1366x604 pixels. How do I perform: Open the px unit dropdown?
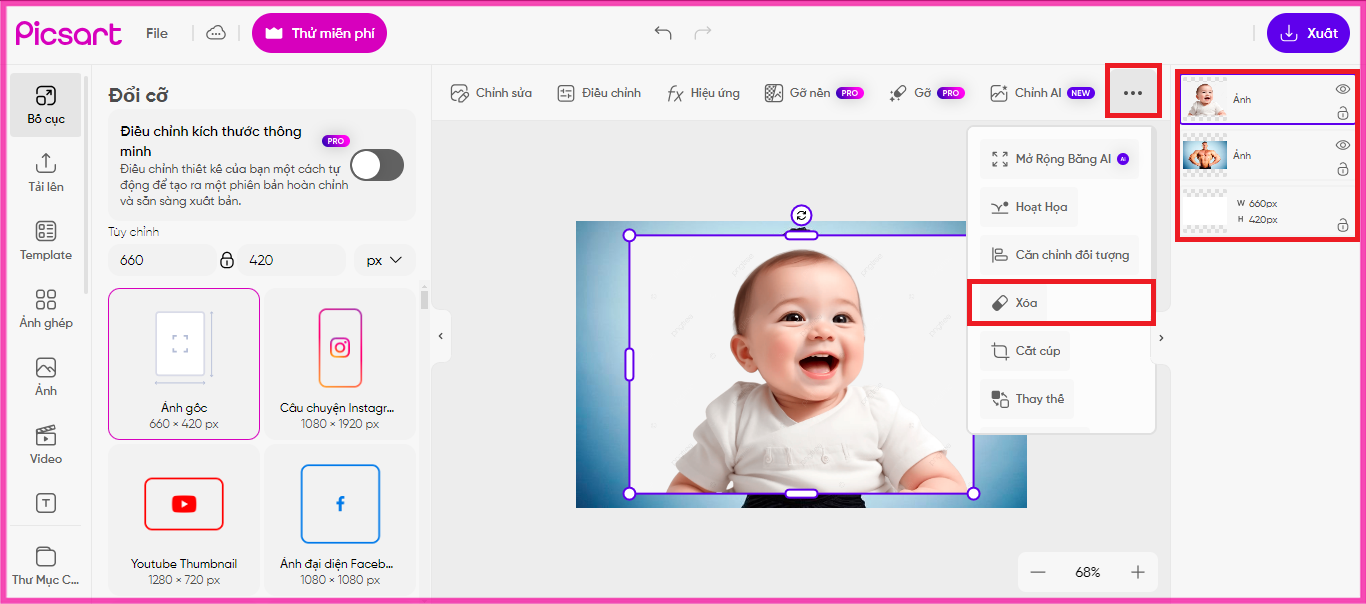click(x=384, y=260)
